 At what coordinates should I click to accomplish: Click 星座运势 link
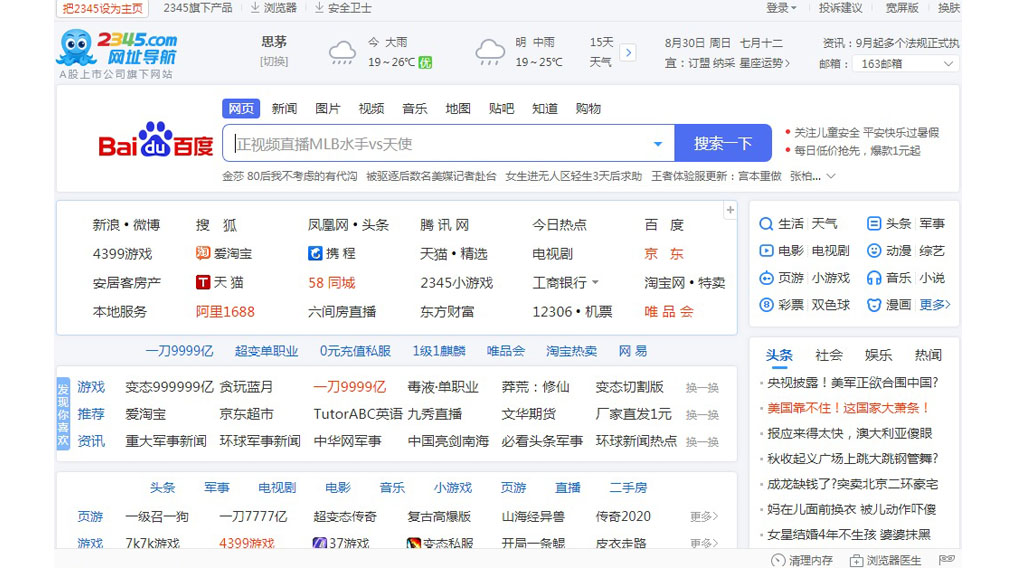click(x=765, y=63)
